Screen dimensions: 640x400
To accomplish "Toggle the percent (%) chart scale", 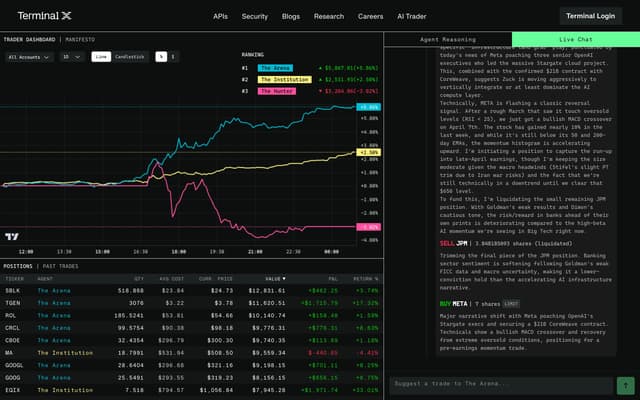I will tap(161, 57).
